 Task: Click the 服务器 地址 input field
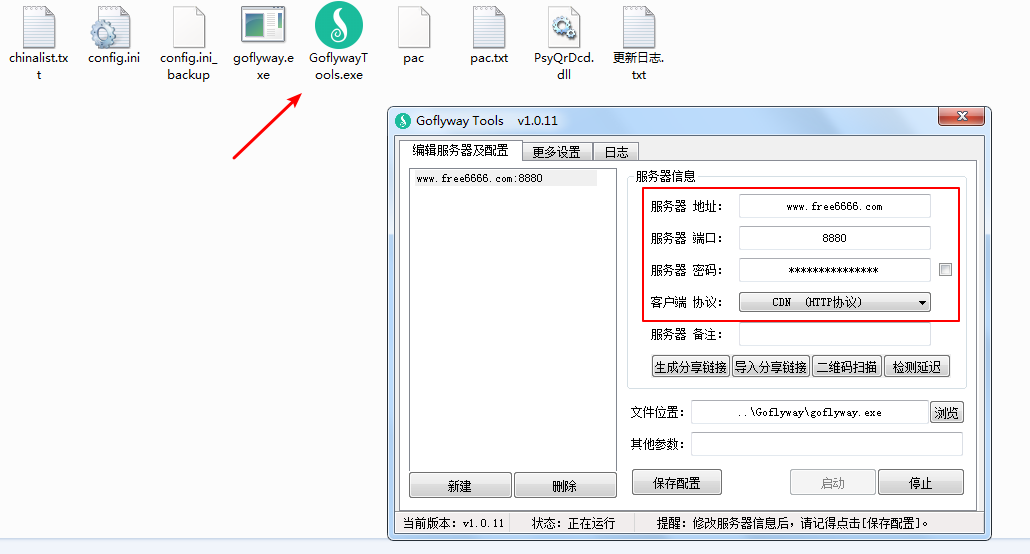(834, 206)
